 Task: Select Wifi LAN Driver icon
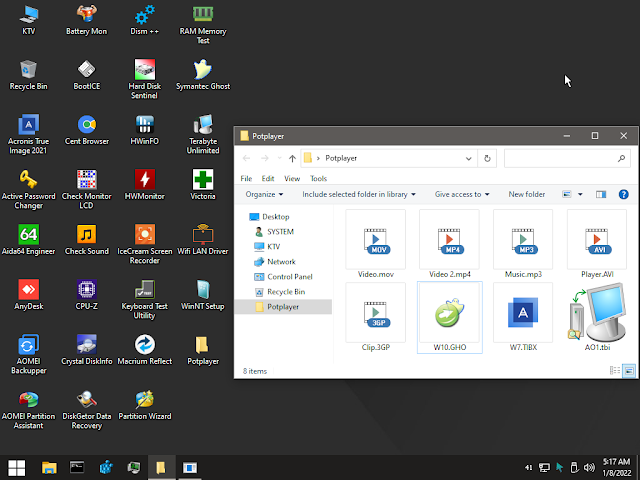(203, 240)
